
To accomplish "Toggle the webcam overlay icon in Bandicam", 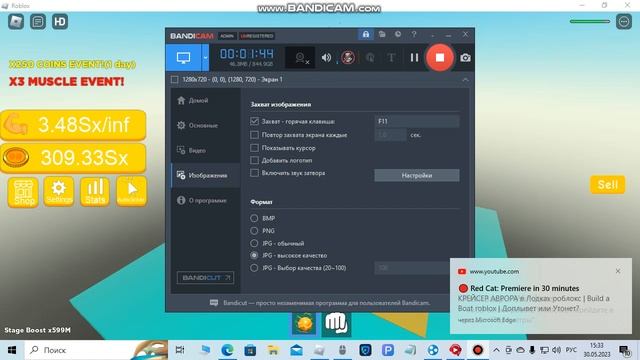I will 301,58.
